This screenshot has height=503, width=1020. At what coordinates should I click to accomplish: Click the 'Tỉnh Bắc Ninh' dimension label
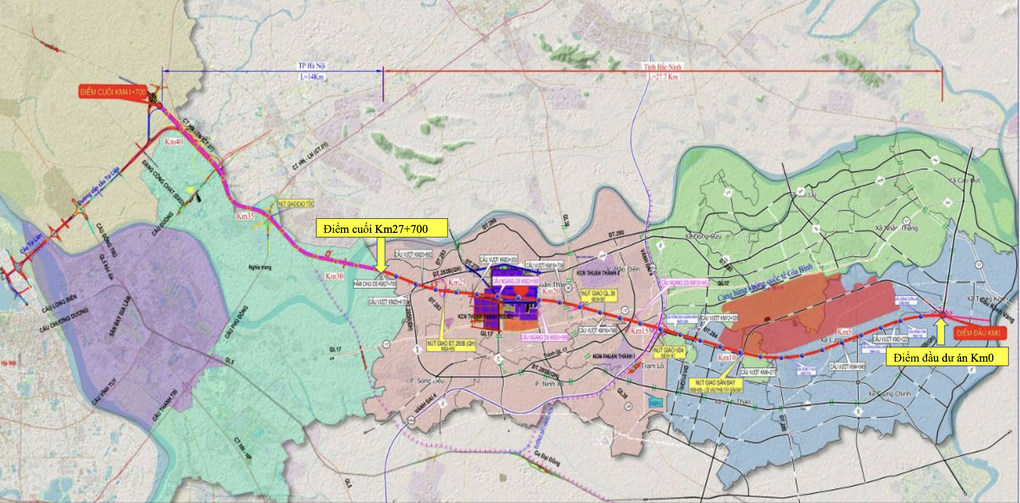pos(663,67)
